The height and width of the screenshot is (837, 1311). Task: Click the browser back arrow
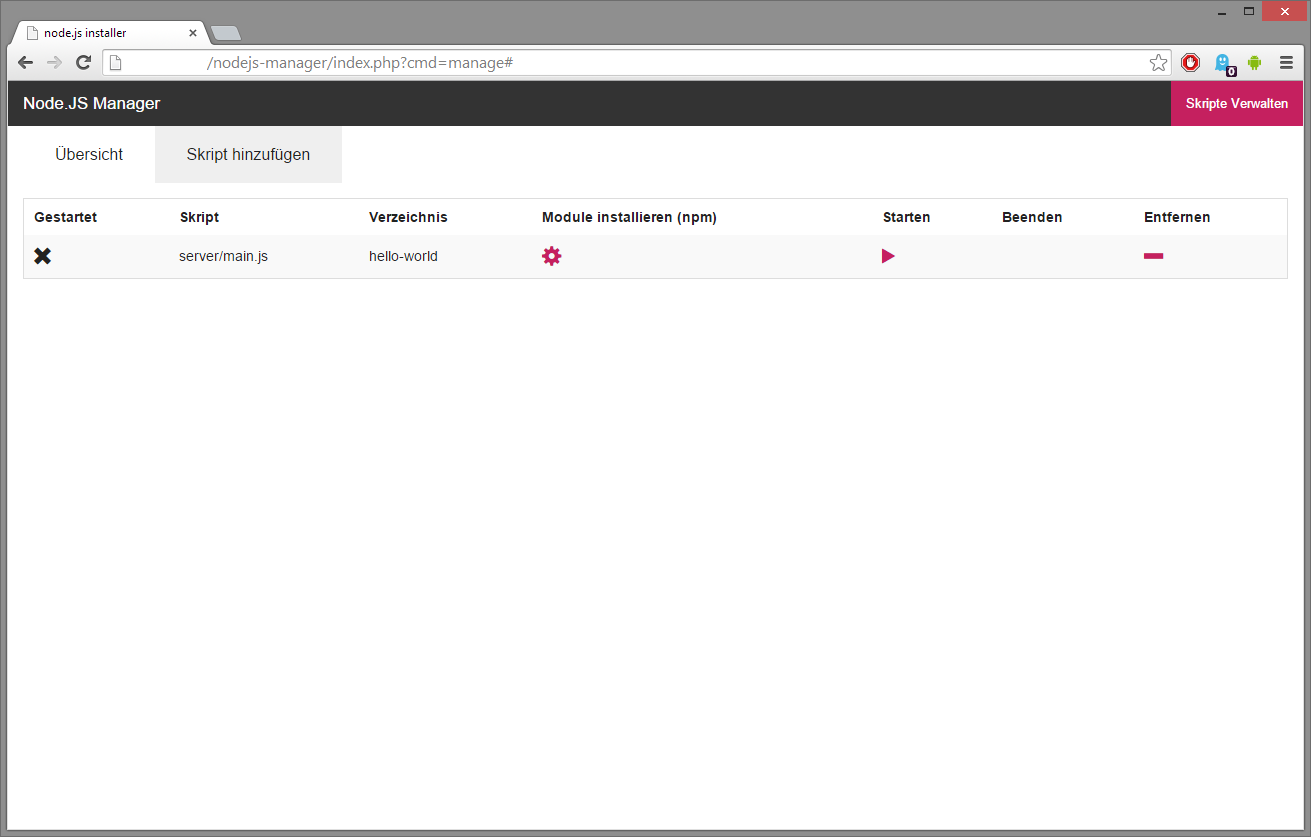[x=25, y=63]
